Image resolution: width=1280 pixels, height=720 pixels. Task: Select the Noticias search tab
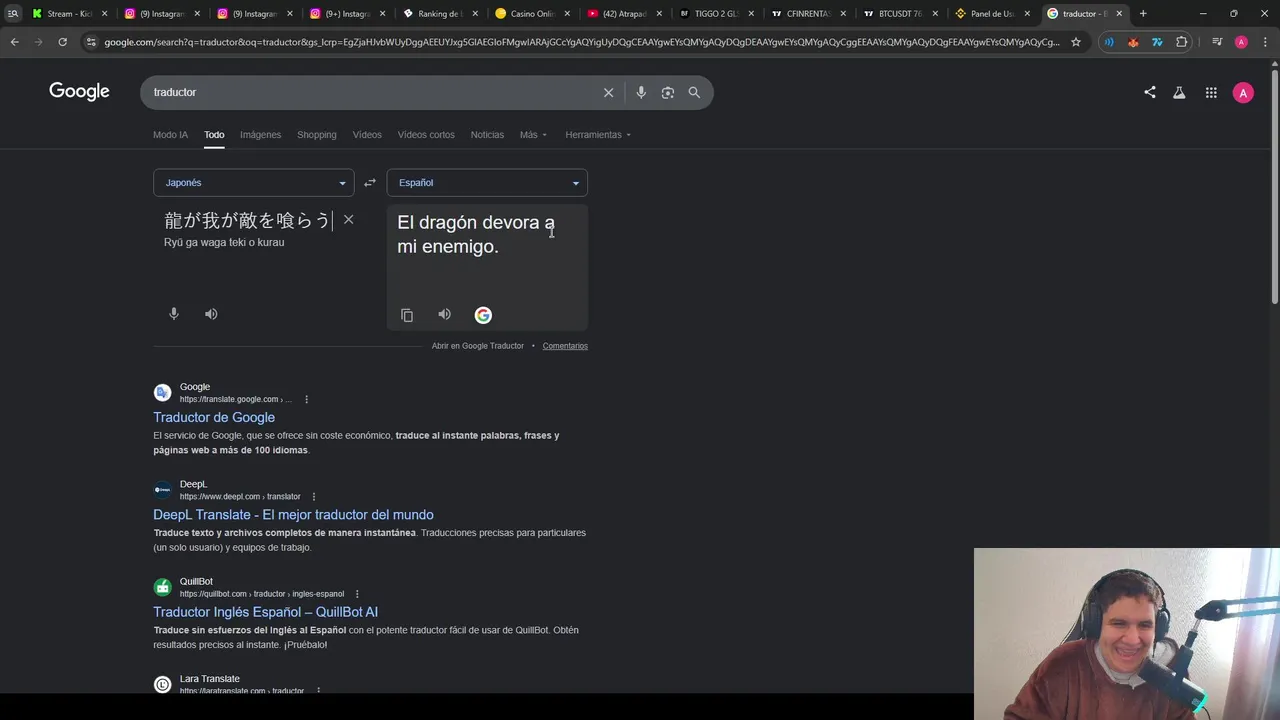click(487, 135)
